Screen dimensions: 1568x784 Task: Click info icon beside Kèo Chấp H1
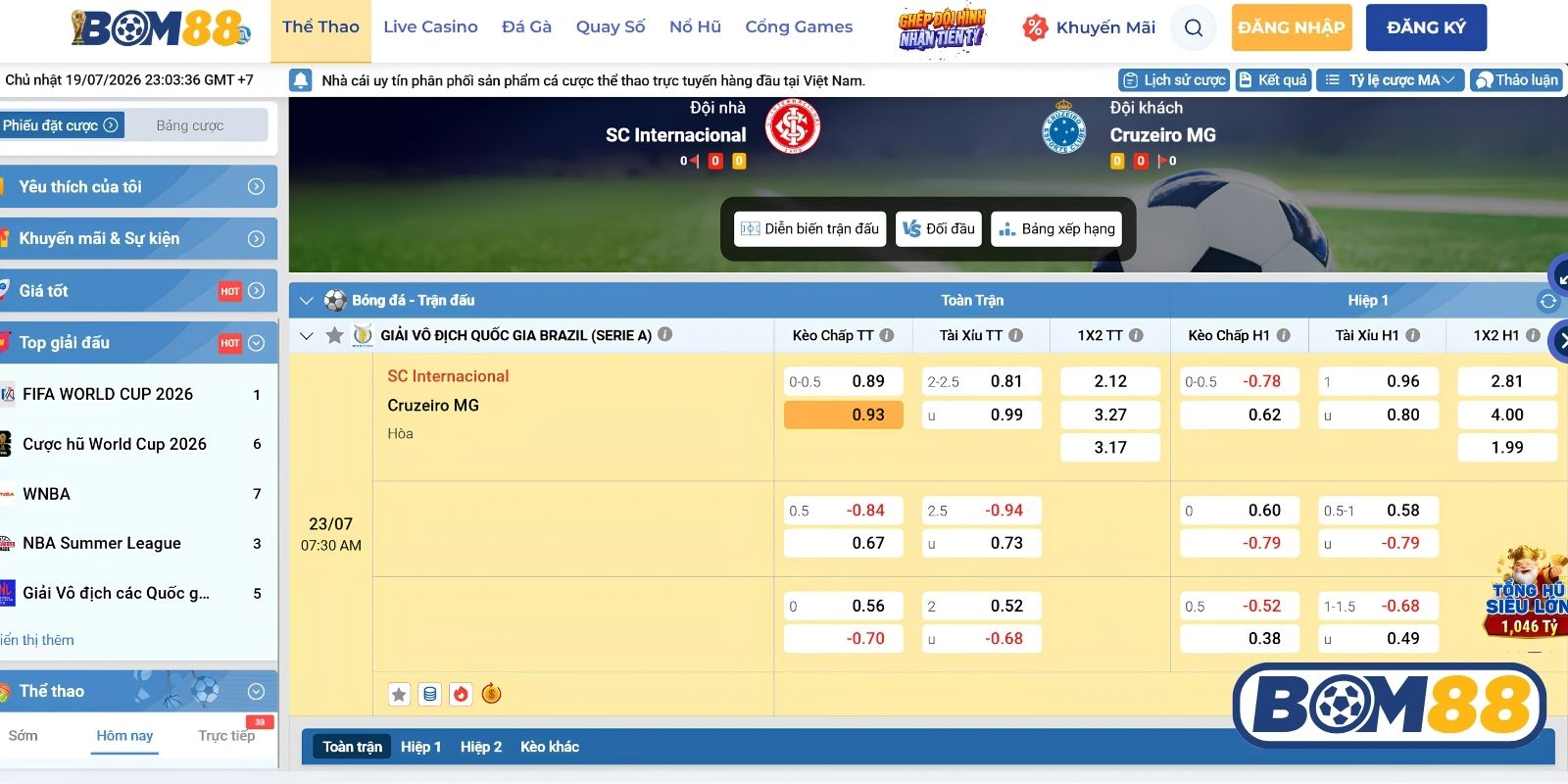click(x=1283, y=335)
